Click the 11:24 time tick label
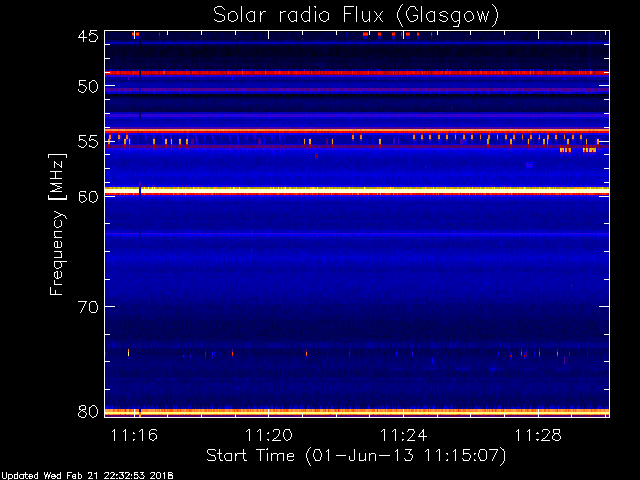640x480 pixels. pos(403,435)
